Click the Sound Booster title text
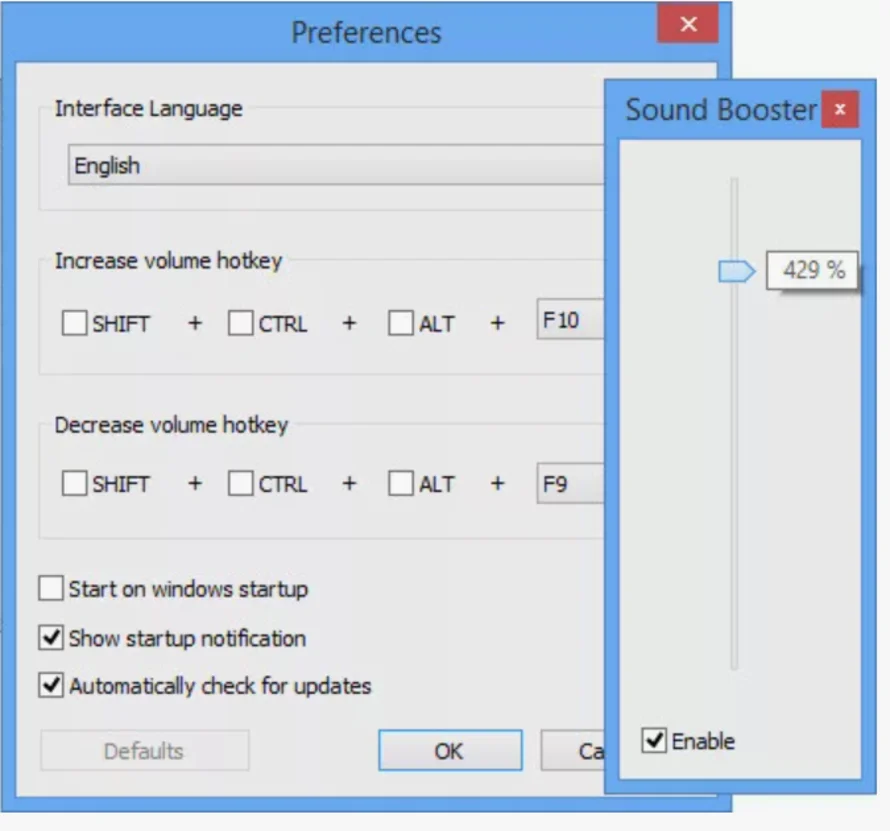890x831 pixels. (721, 109)
